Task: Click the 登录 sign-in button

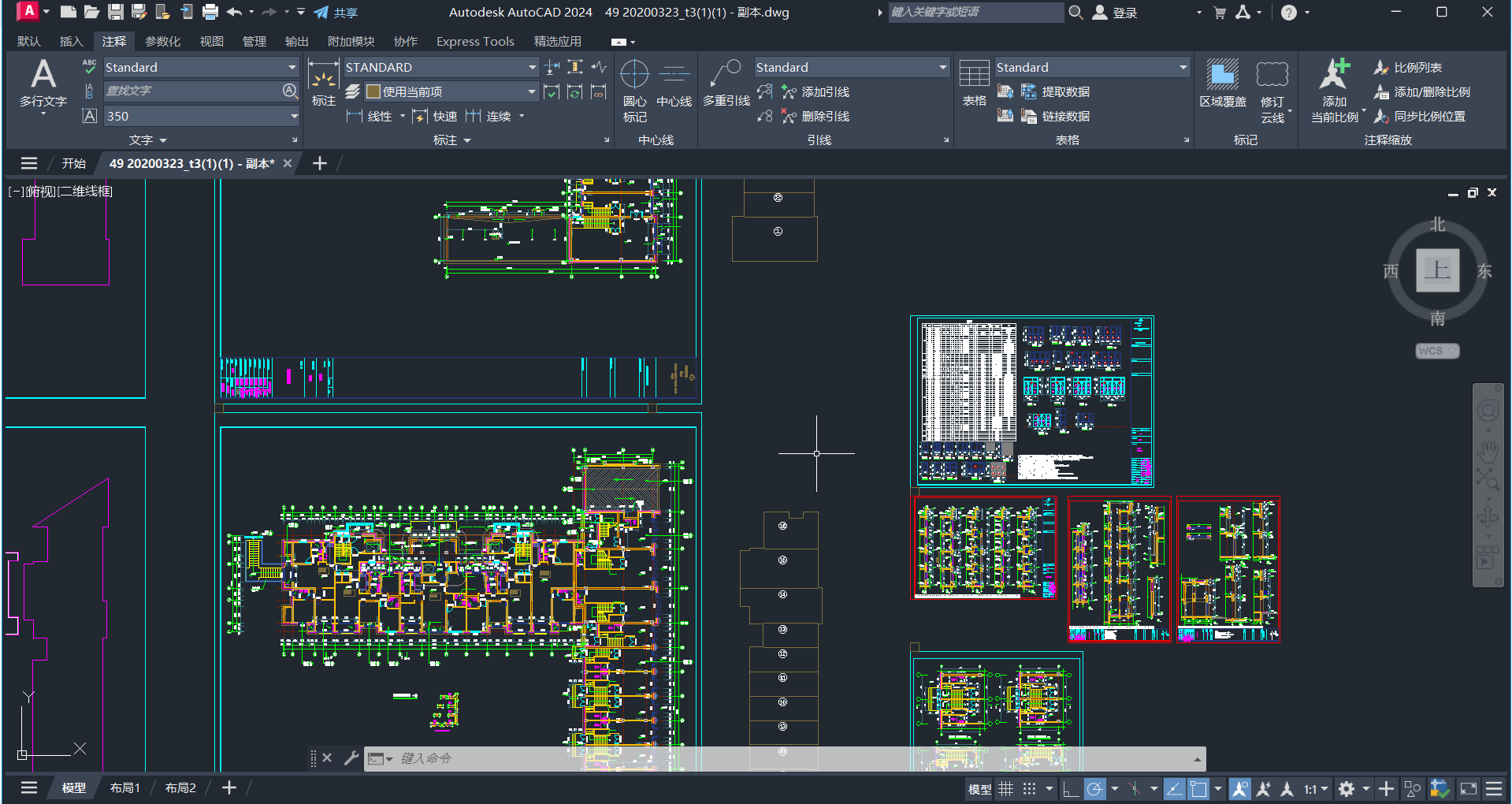Action: pos(1122,12)
